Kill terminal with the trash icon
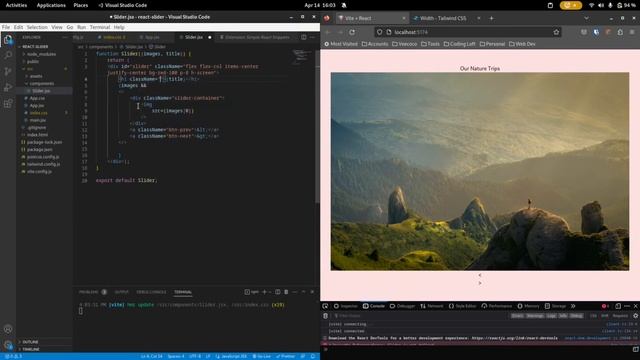The image size is (640, 360). point(286,292)
